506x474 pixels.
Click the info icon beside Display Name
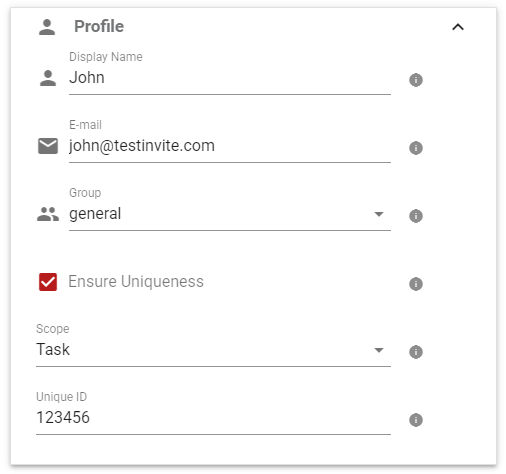pyautogui.click(x=416, y=80)
